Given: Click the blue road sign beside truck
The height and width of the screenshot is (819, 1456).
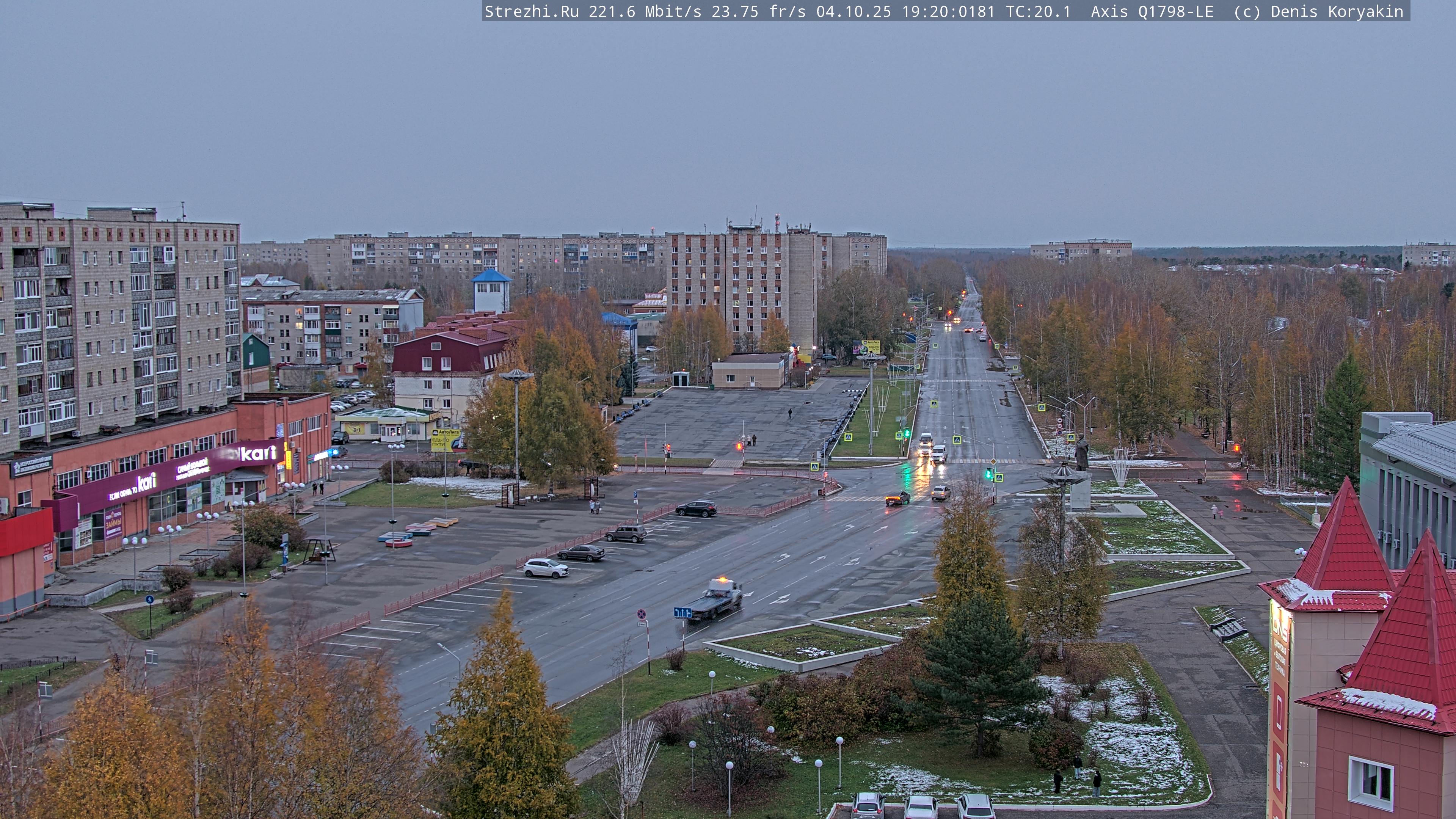Looking at the screenshot, I should (682, 612).
